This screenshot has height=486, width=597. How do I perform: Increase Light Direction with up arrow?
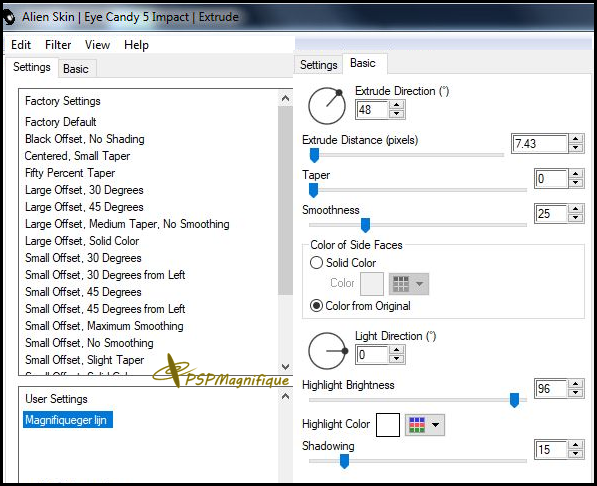coord(396,350)
